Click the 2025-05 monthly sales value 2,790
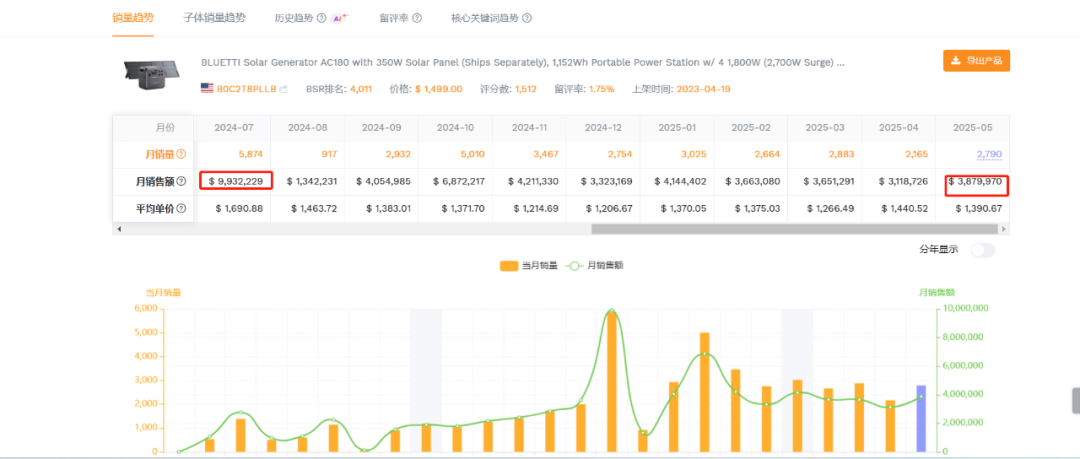Viewport: 1080px width, 459px height. [988, 154]
